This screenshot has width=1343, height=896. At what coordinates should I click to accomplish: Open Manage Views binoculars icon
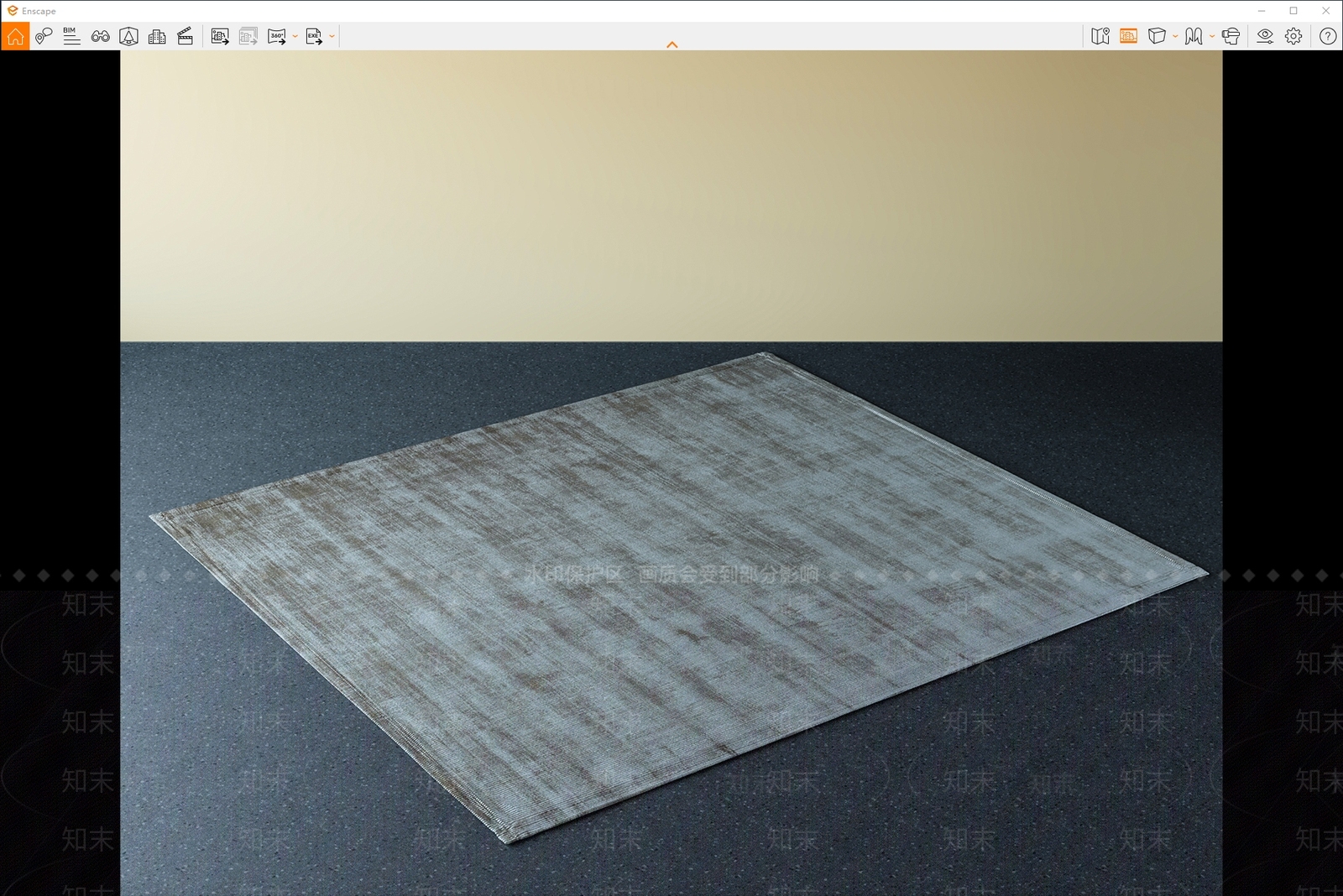click(100, 36)
